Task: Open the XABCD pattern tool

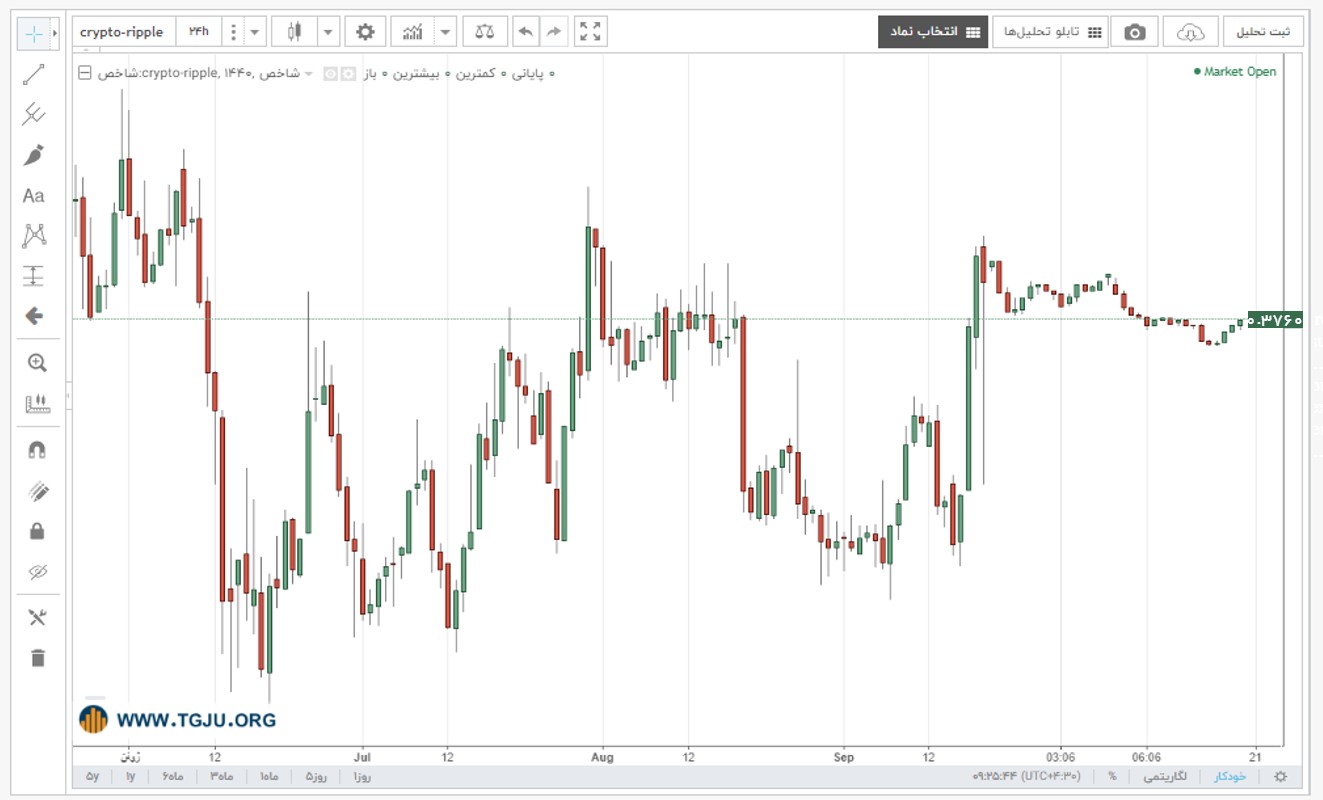Action: tap(34, 236)
